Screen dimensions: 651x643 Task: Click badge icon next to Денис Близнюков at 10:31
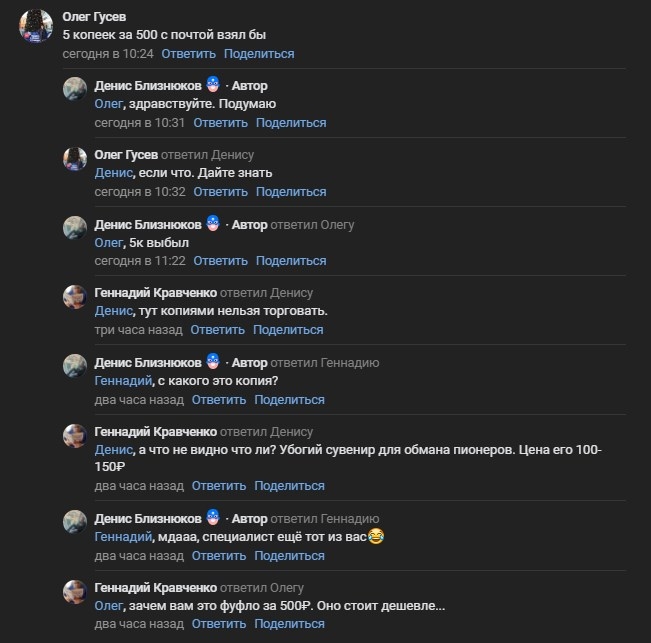tap(213, 85)
